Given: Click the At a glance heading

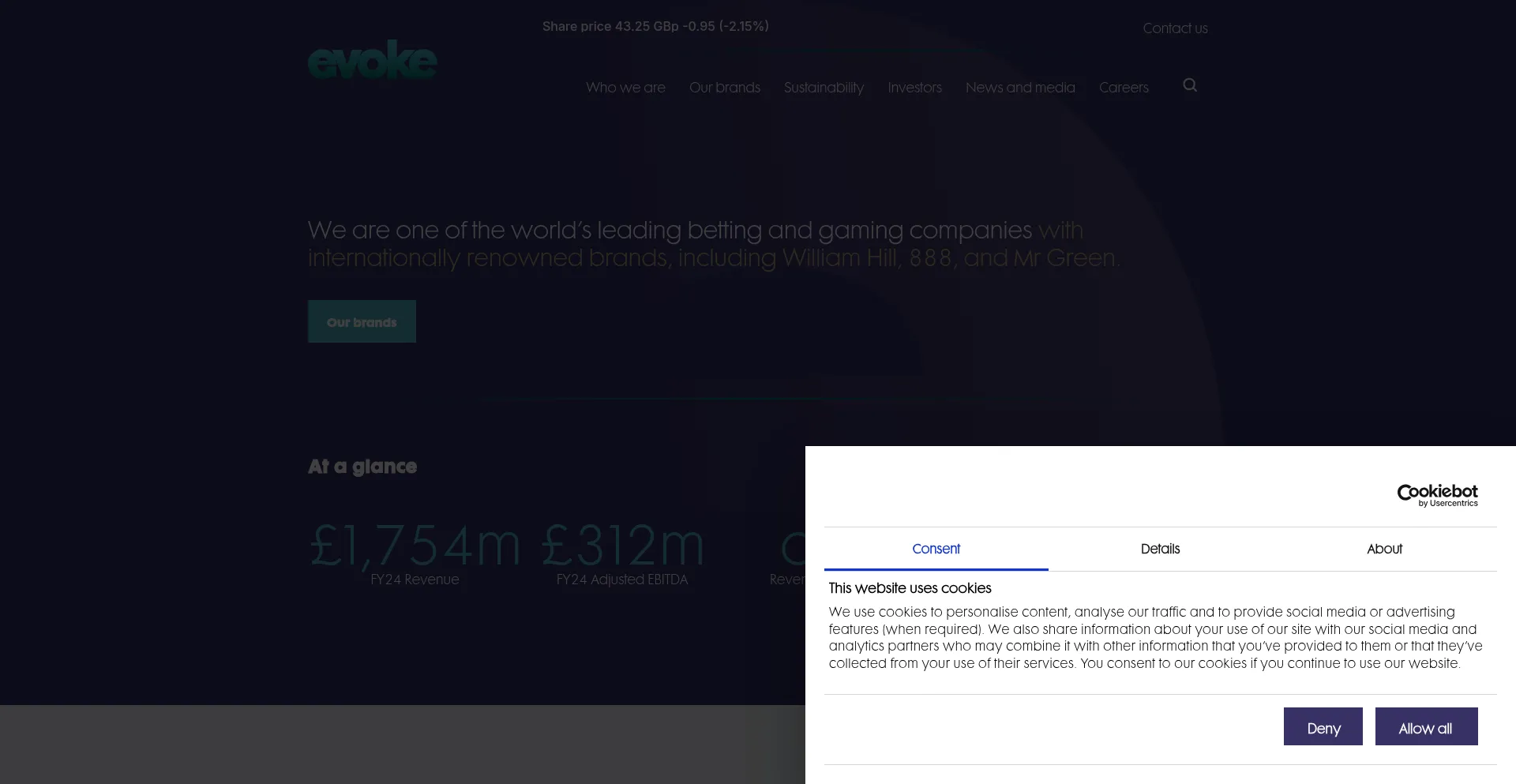Looking at the screenshot, I should (362, 467).
